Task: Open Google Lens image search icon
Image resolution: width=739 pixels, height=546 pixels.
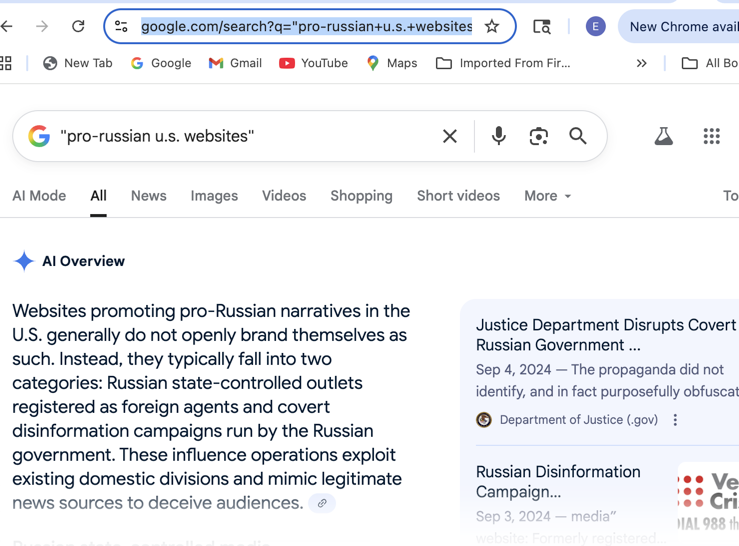Action: click(x=538, y=136)
